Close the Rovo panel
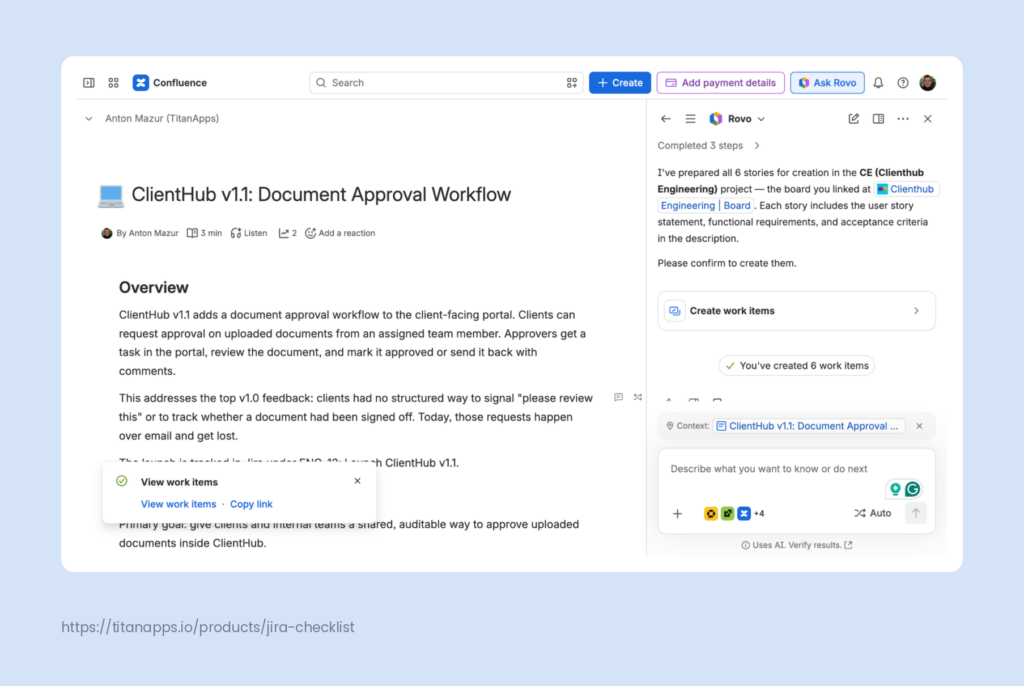Viewport: 1024px width, 686px height. [x=927, y=119]
